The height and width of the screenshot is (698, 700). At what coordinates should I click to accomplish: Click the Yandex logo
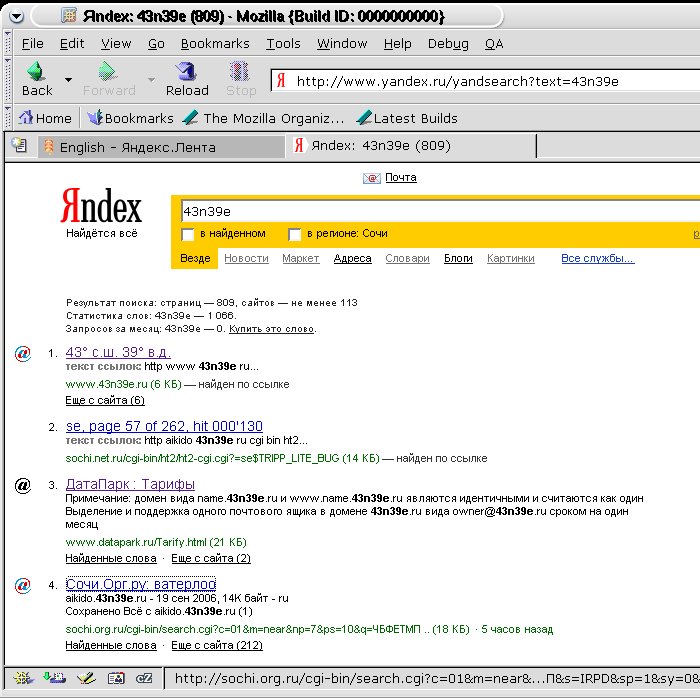click(101, 206)
